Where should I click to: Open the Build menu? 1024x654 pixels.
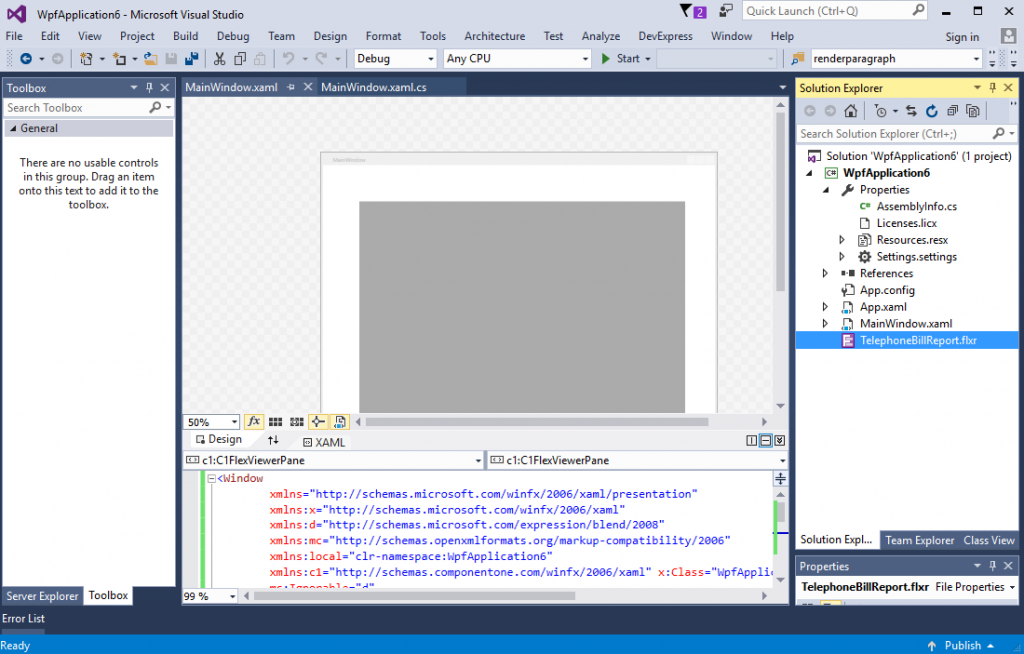coord(185,37)
